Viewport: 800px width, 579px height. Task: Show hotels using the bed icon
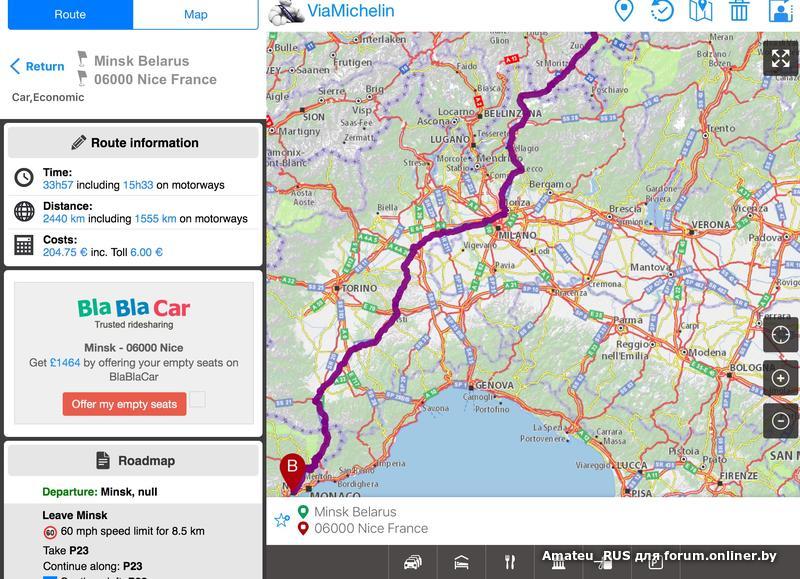[461, 562]
